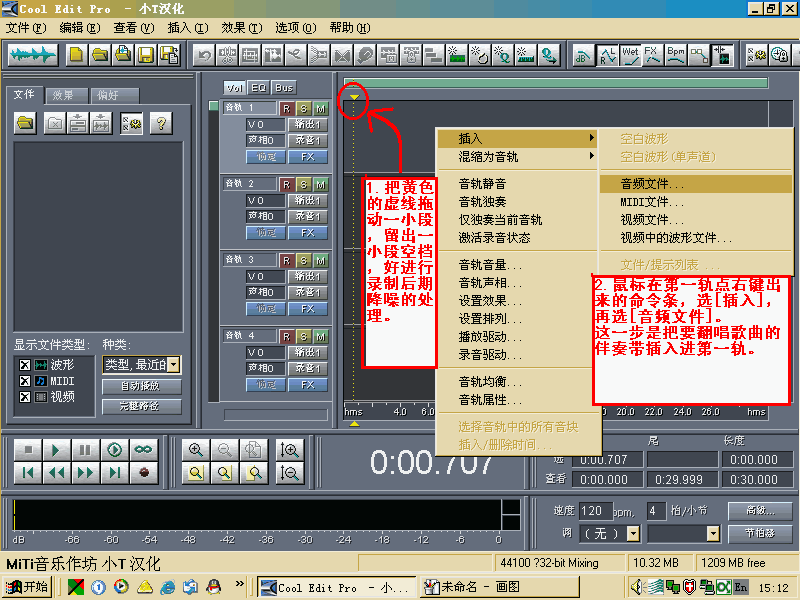
Task: Click the question mark help icon
Action: [161, 123]
